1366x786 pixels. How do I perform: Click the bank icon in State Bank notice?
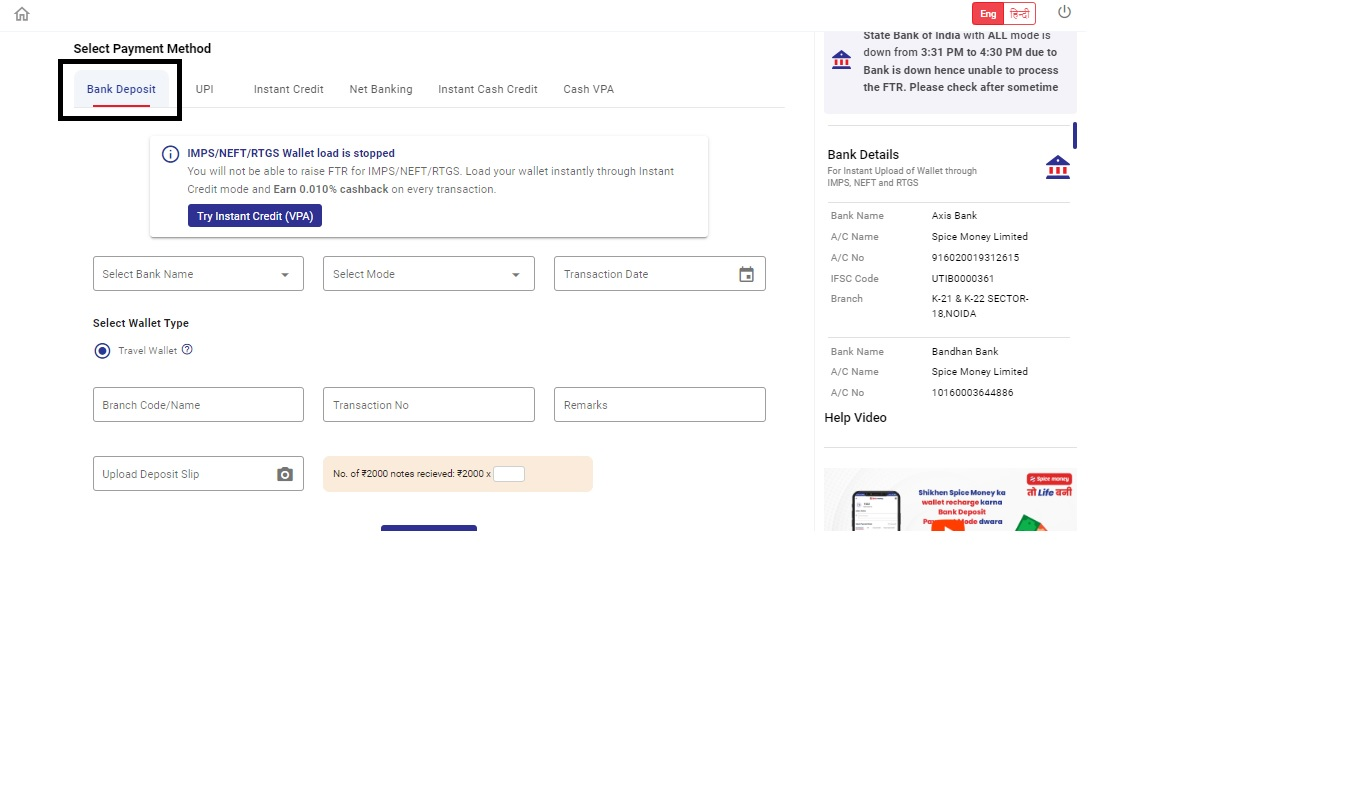click(842, 60)
